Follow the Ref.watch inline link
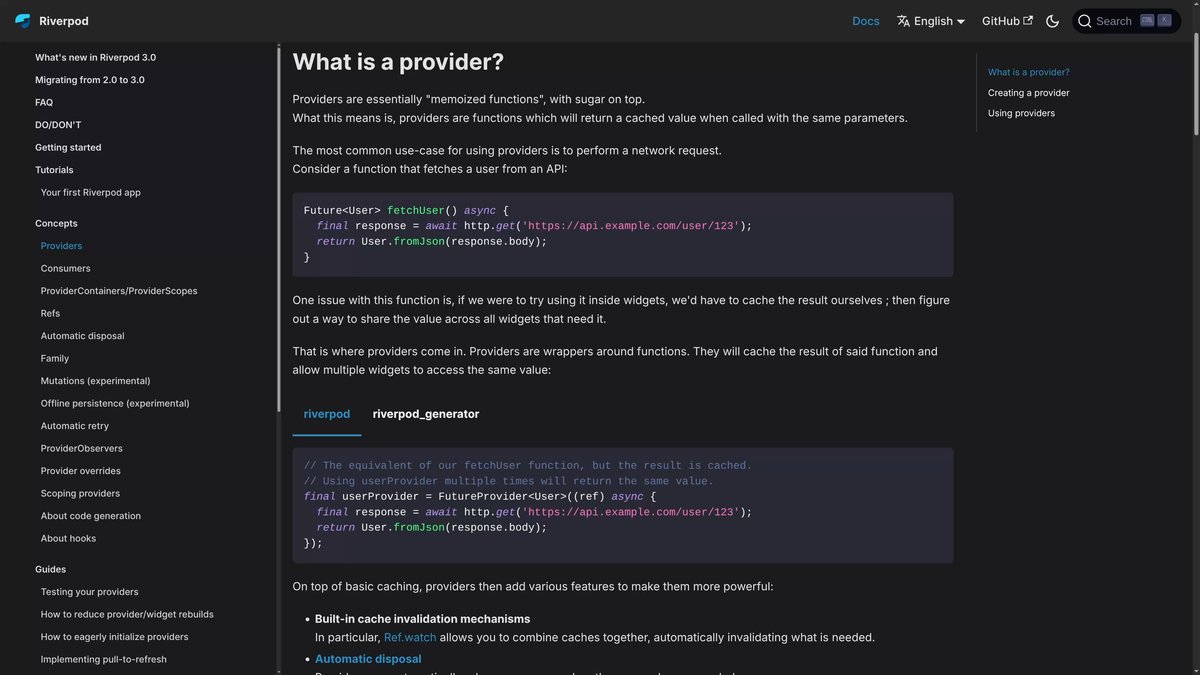The width and height of the screenshot is (1200, 675). pos(412,637)
